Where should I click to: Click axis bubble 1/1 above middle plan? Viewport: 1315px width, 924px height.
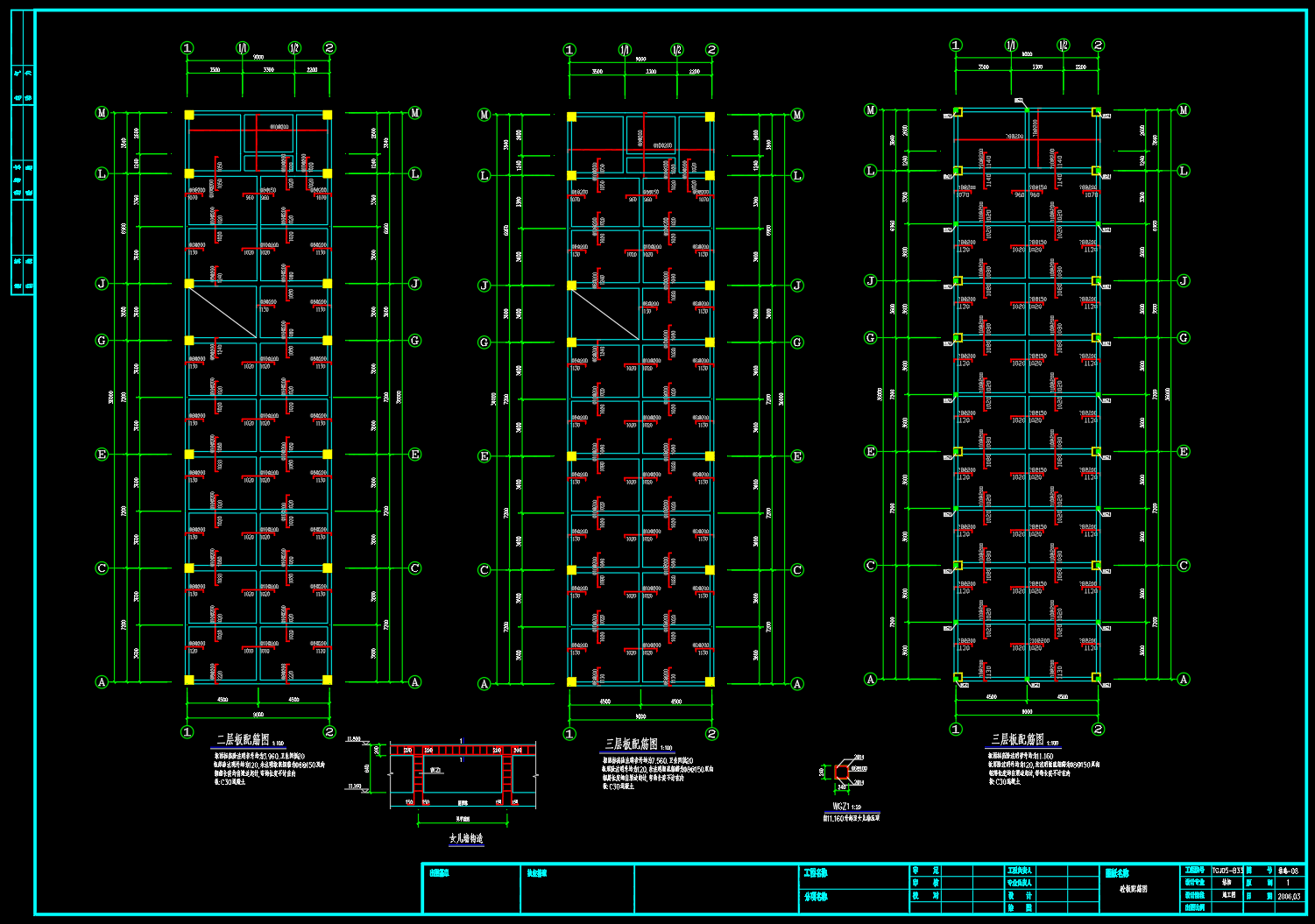(x=625, y=50)
